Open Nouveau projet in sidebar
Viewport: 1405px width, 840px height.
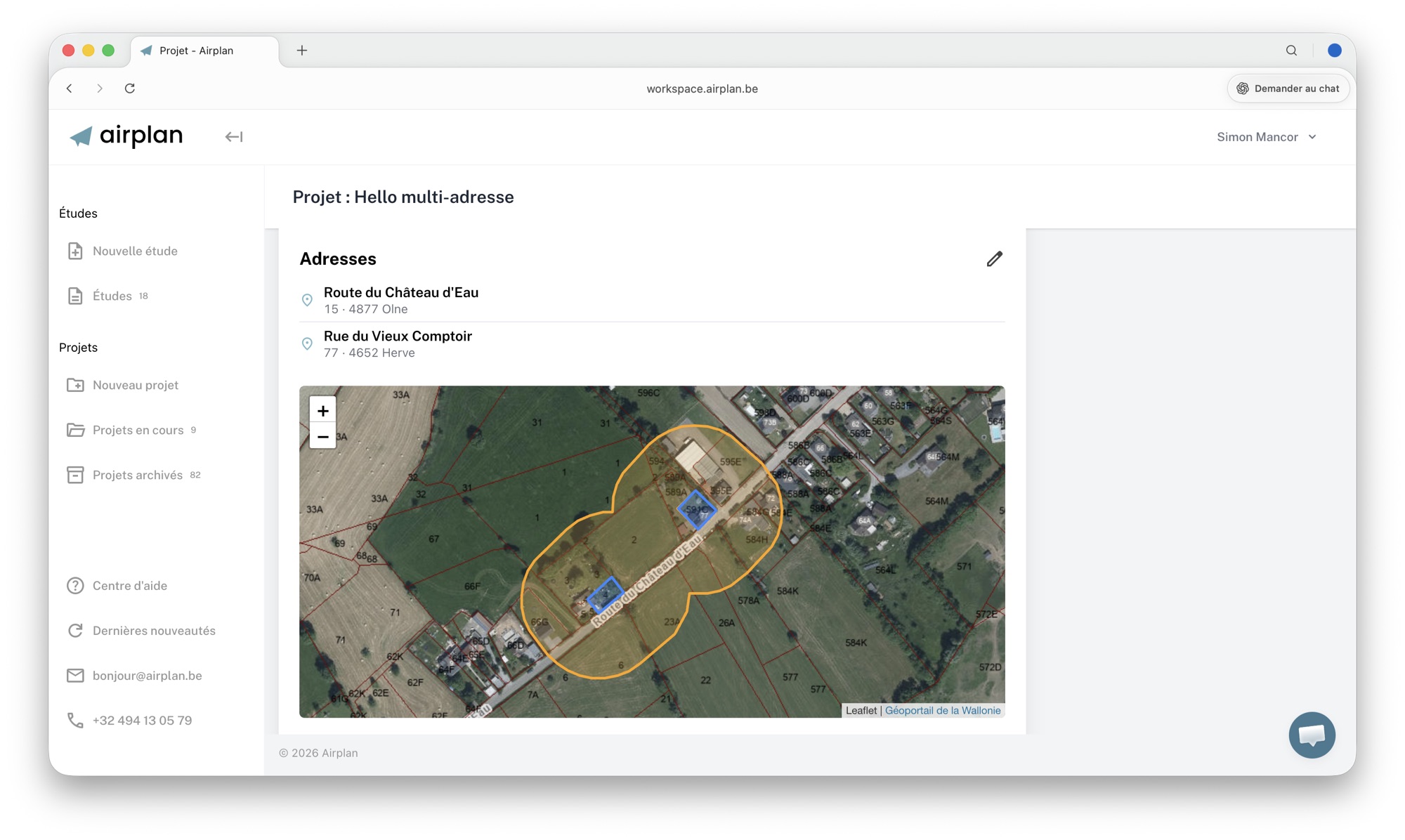tap(136, 385)
